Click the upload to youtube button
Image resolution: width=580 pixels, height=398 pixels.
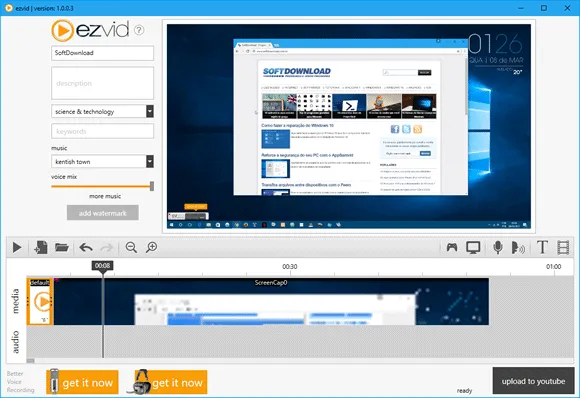click(x=533, y=381)
